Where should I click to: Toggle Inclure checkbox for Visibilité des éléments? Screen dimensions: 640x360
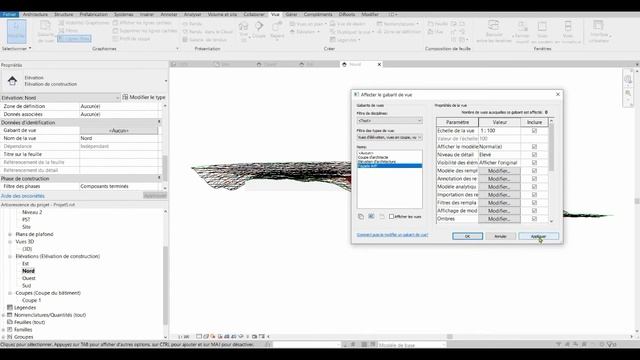tap(534, 162)
